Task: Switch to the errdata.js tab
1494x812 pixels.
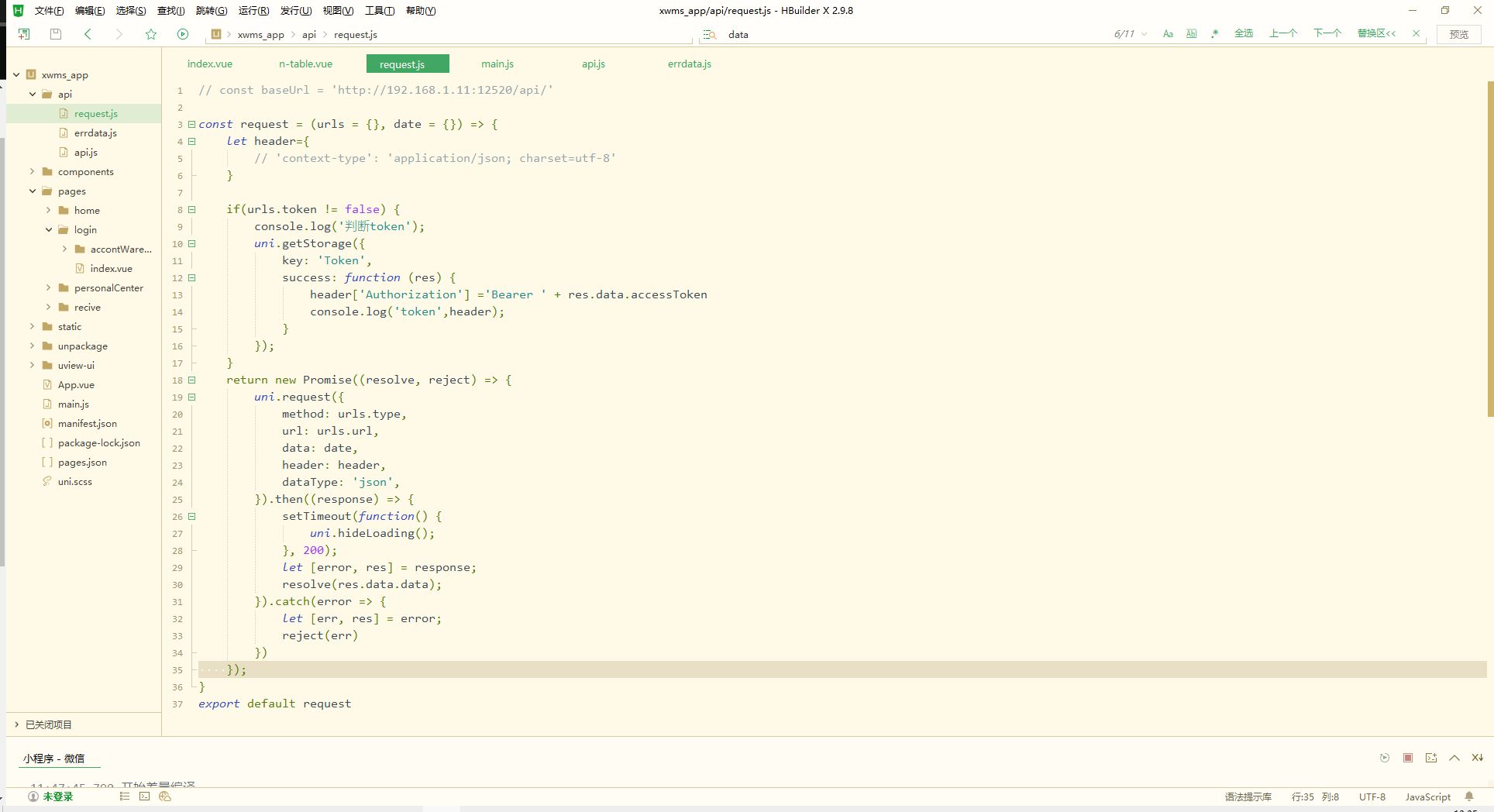Action: coord(690,64)
